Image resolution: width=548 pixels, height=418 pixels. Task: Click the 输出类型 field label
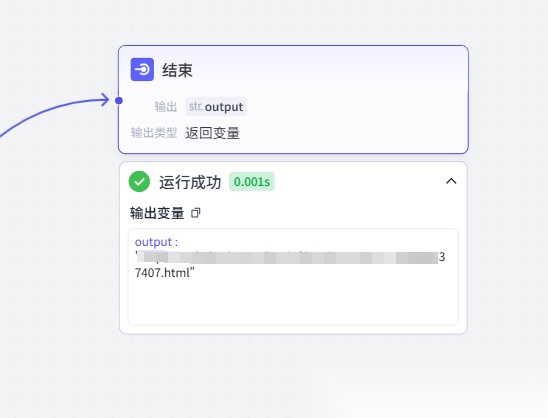coord(154,133)
